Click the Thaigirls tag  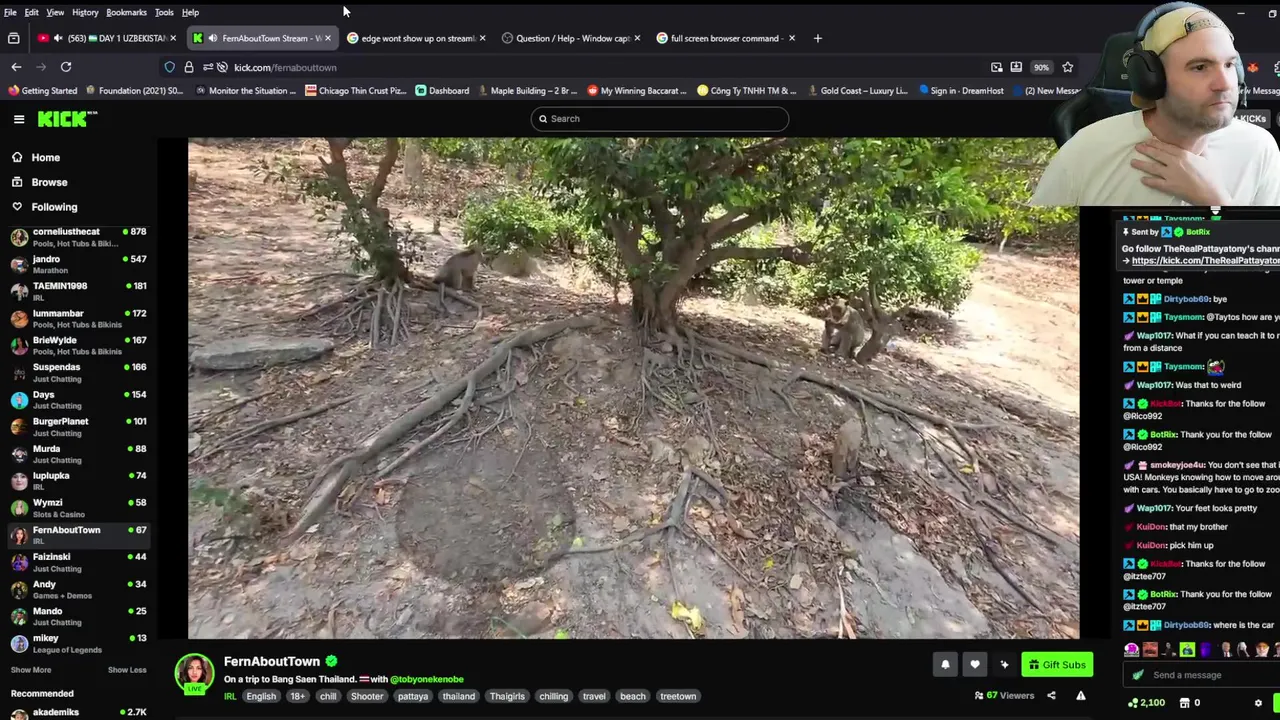pos(507,697)
